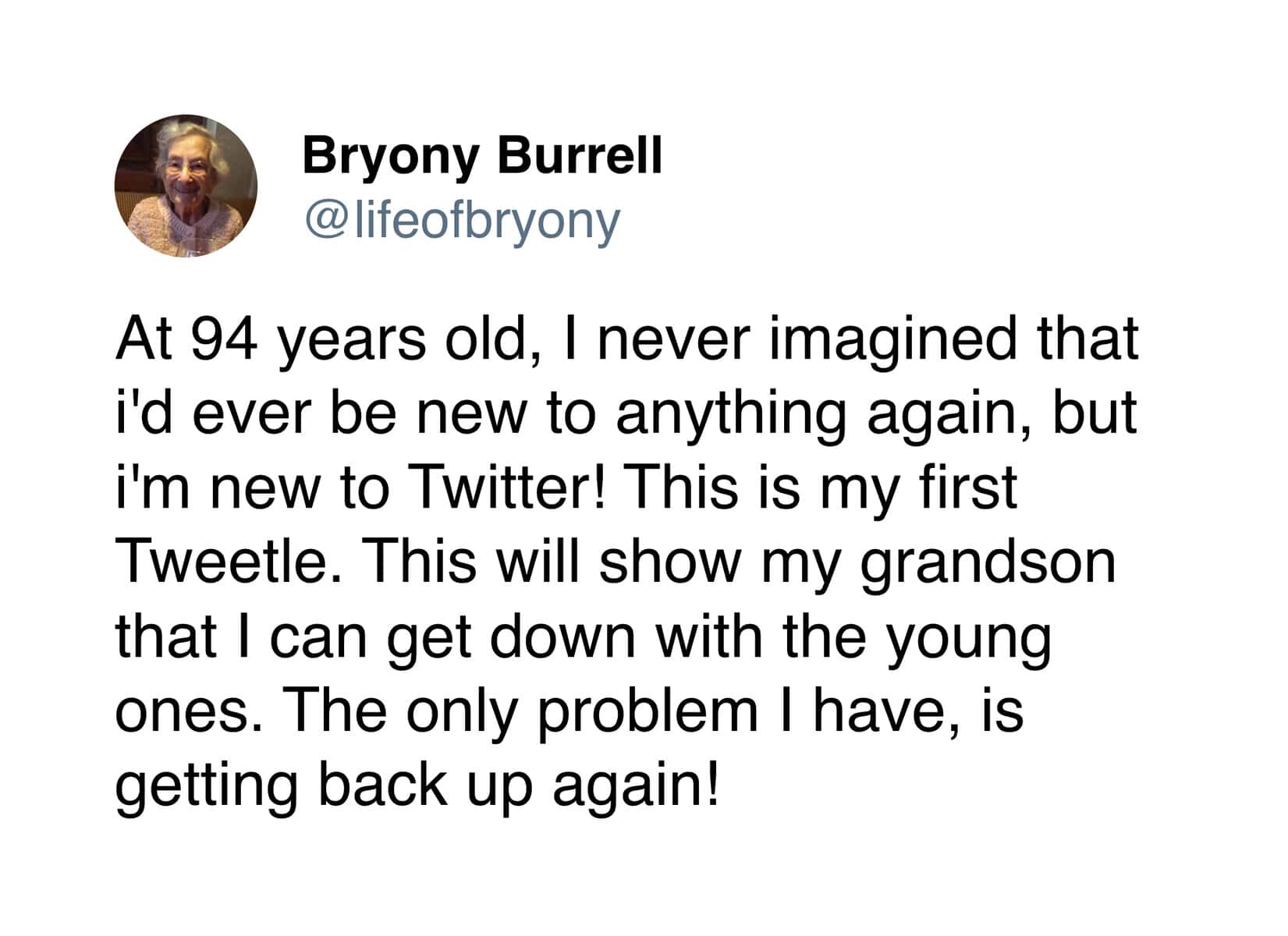Click the profile avatar photo
Screen dimensions: 1288x936
186,186
